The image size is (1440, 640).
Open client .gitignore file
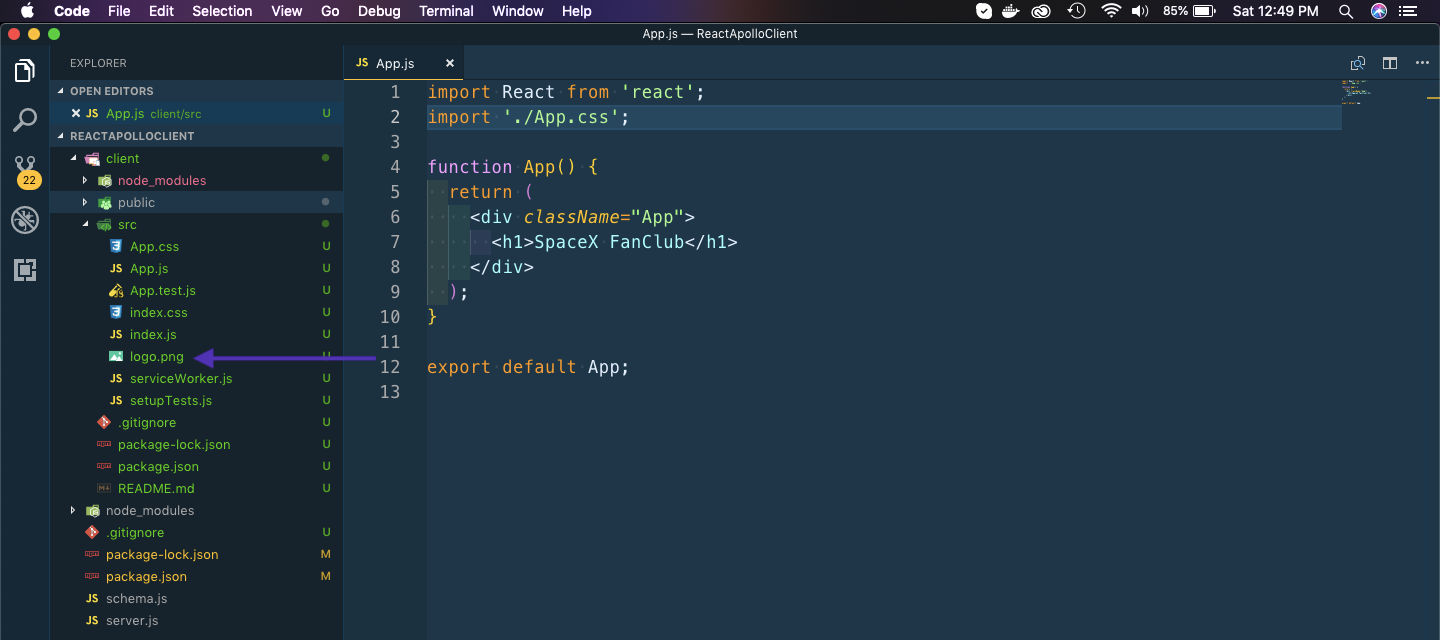click(x=146, y=422)
